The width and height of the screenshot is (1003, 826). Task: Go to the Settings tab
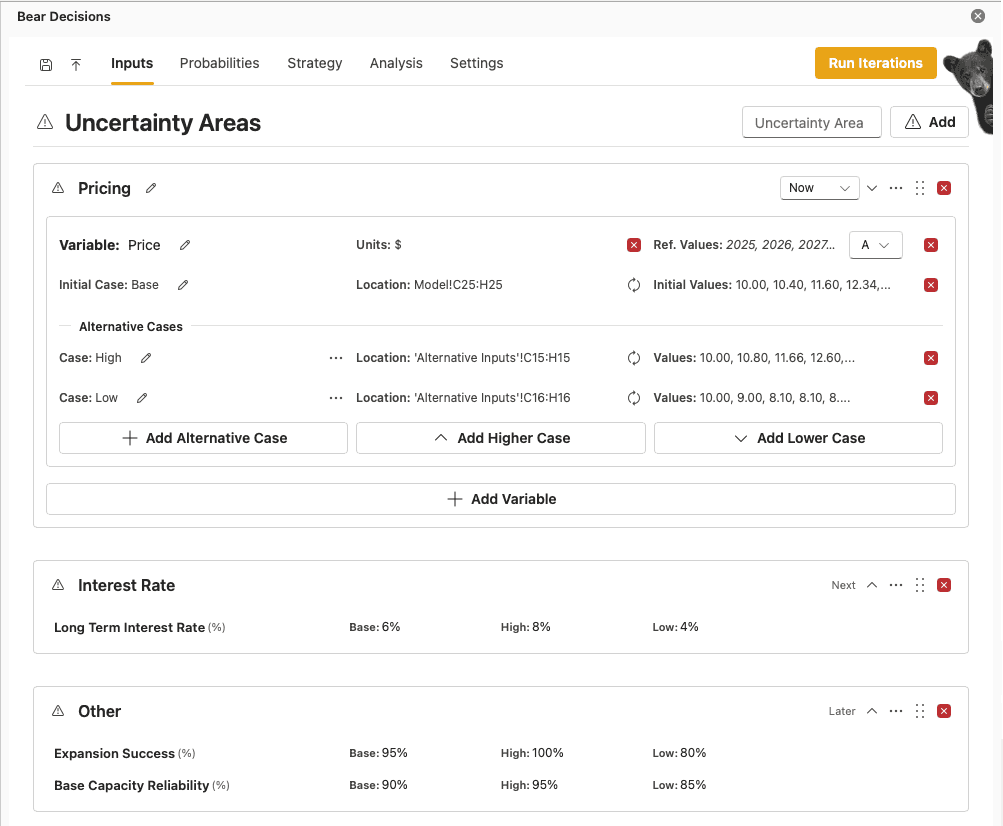point(477,63)
